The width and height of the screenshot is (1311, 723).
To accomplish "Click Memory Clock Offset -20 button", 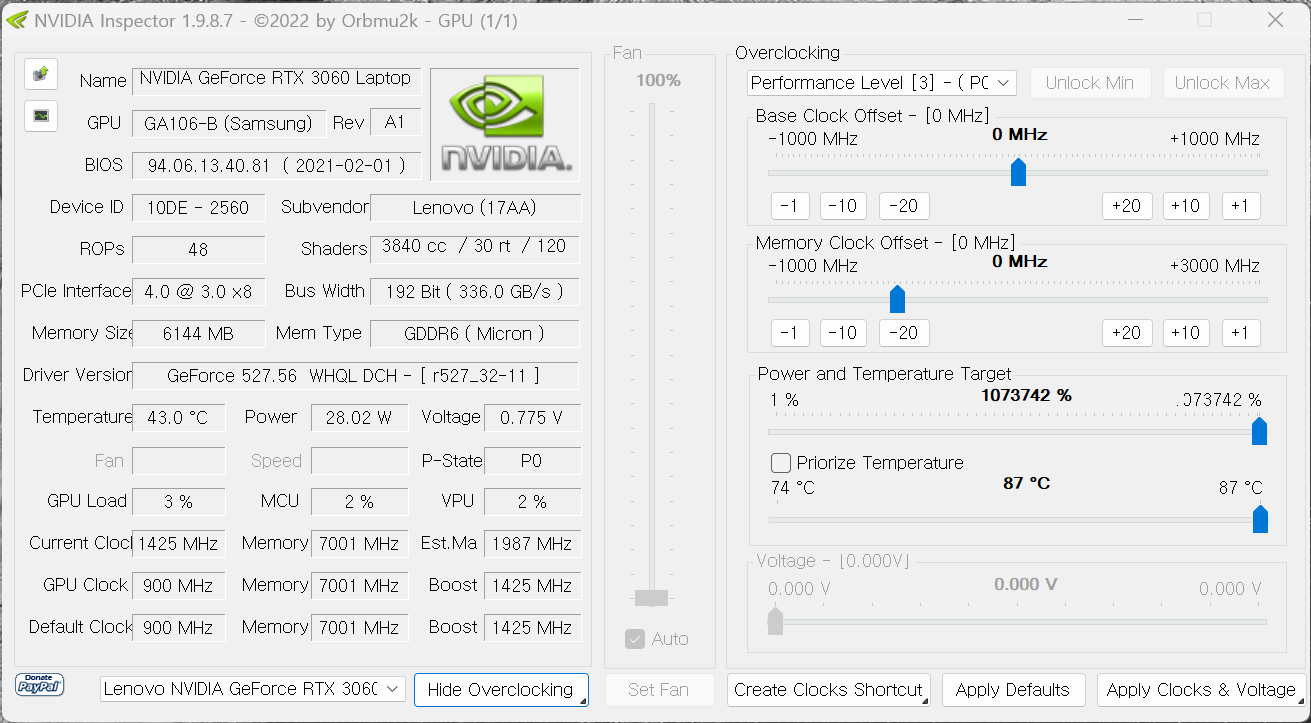I will coord(904,333).
